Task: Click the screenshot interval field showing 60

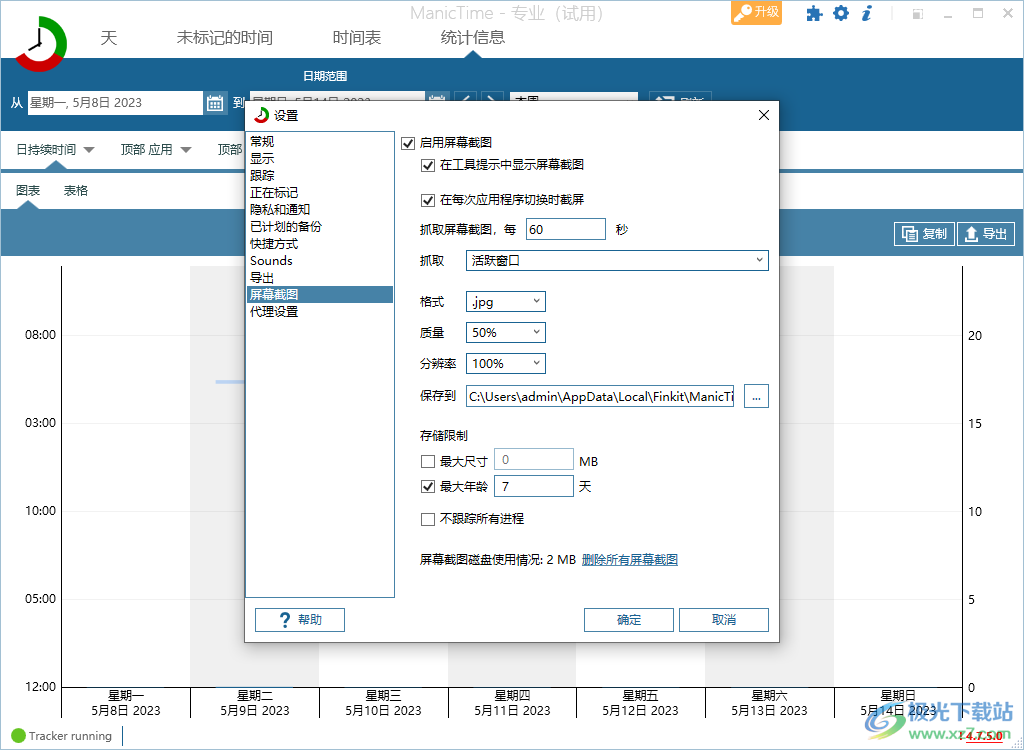Action: [x=566, y=229]
